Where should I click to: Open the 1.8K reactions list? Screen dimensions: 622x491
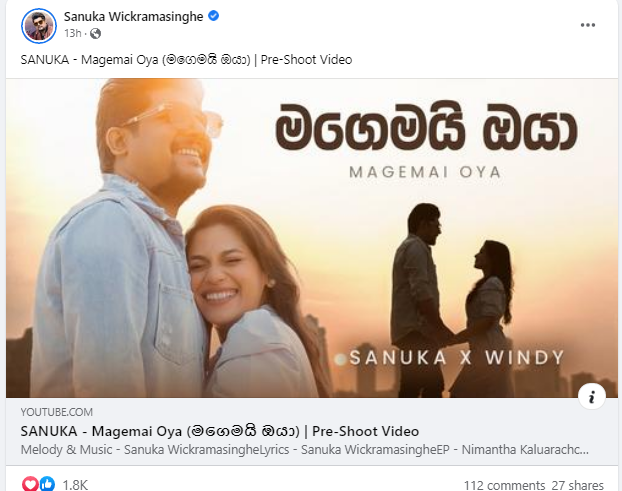point(75,485)
